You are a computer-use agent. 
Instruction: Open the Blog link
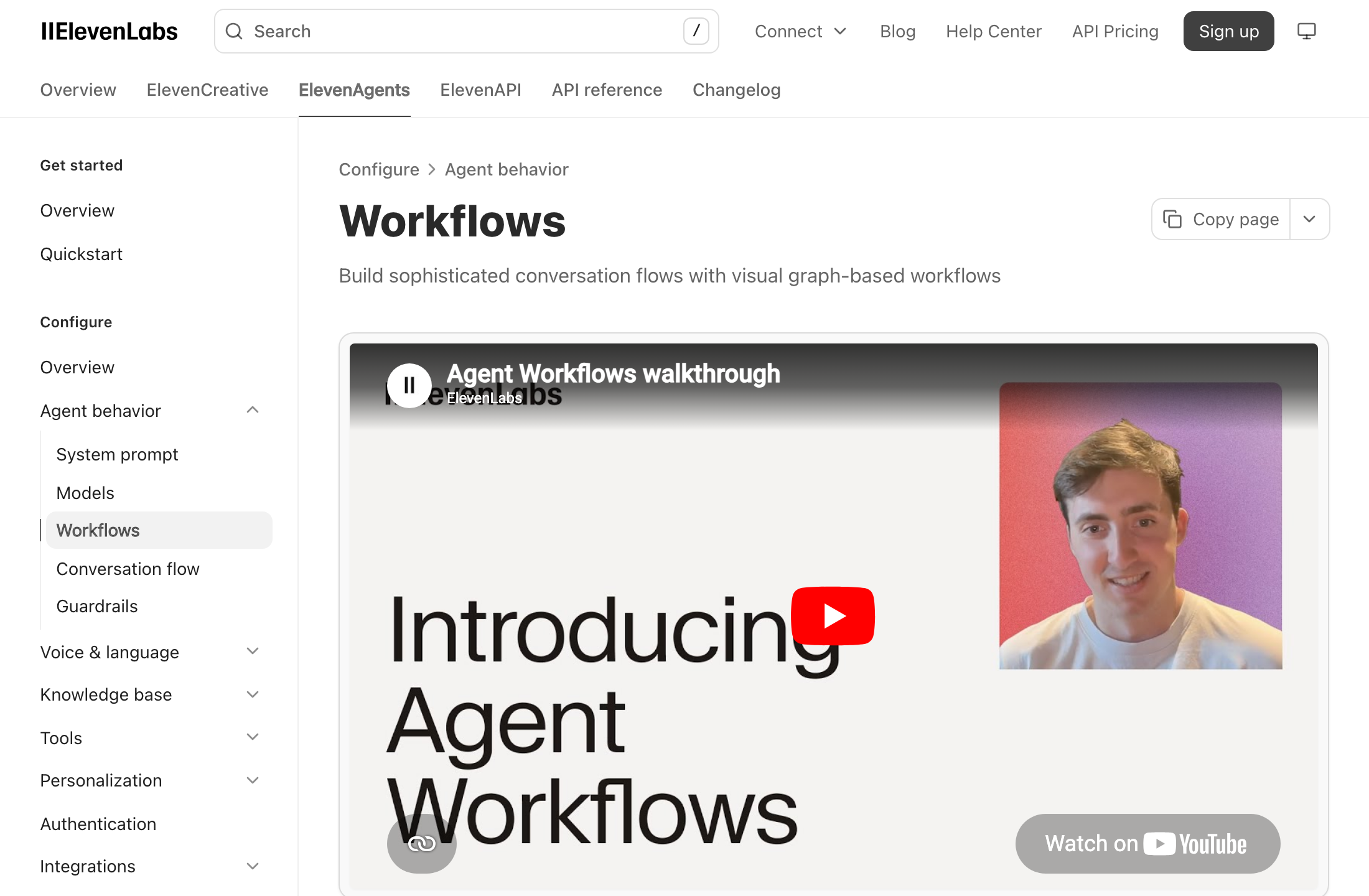tap(897, 31)
